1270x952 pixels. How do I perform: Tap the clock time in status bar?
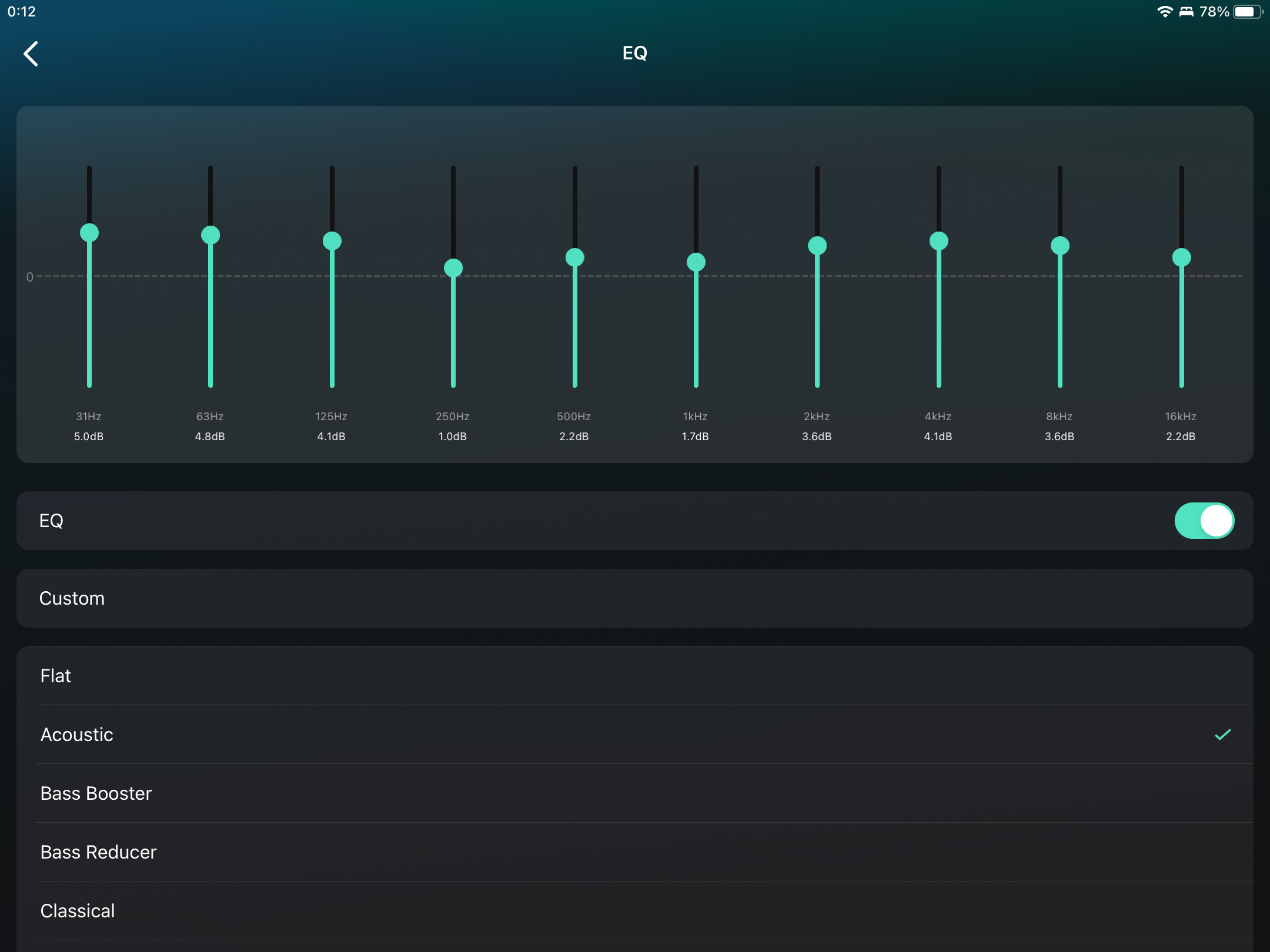pos(22,12)
